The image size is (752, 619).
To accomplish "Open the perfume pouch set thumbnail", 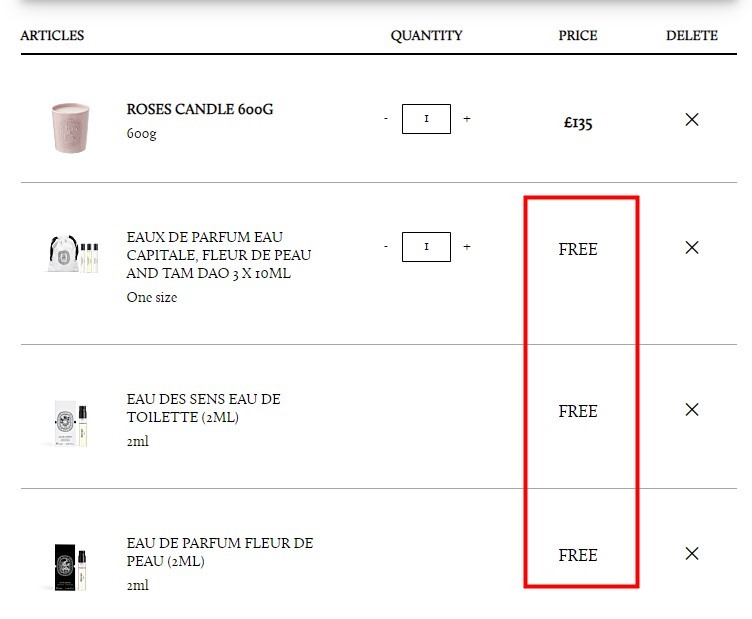I will (x=73, y=254).
